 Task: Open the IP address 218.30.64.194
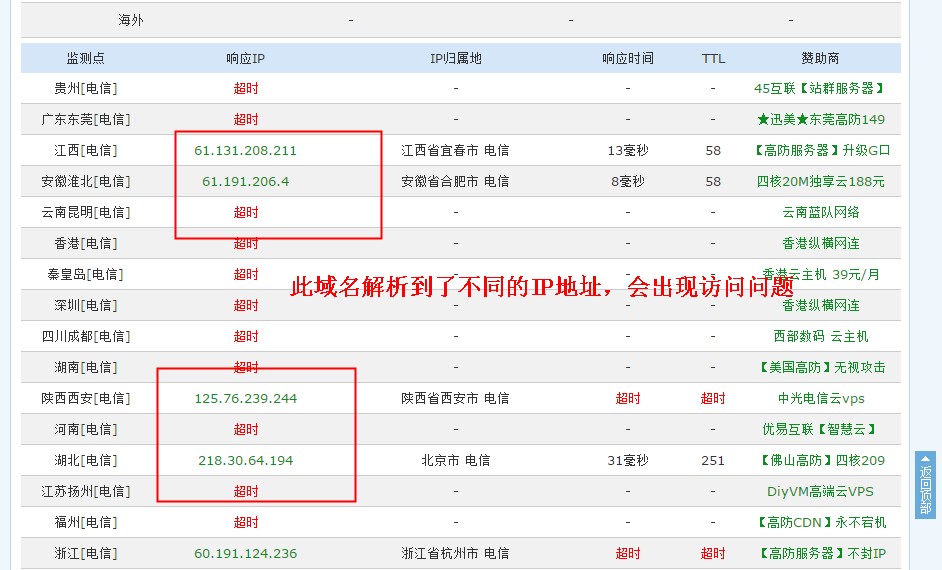coord(245,460)
